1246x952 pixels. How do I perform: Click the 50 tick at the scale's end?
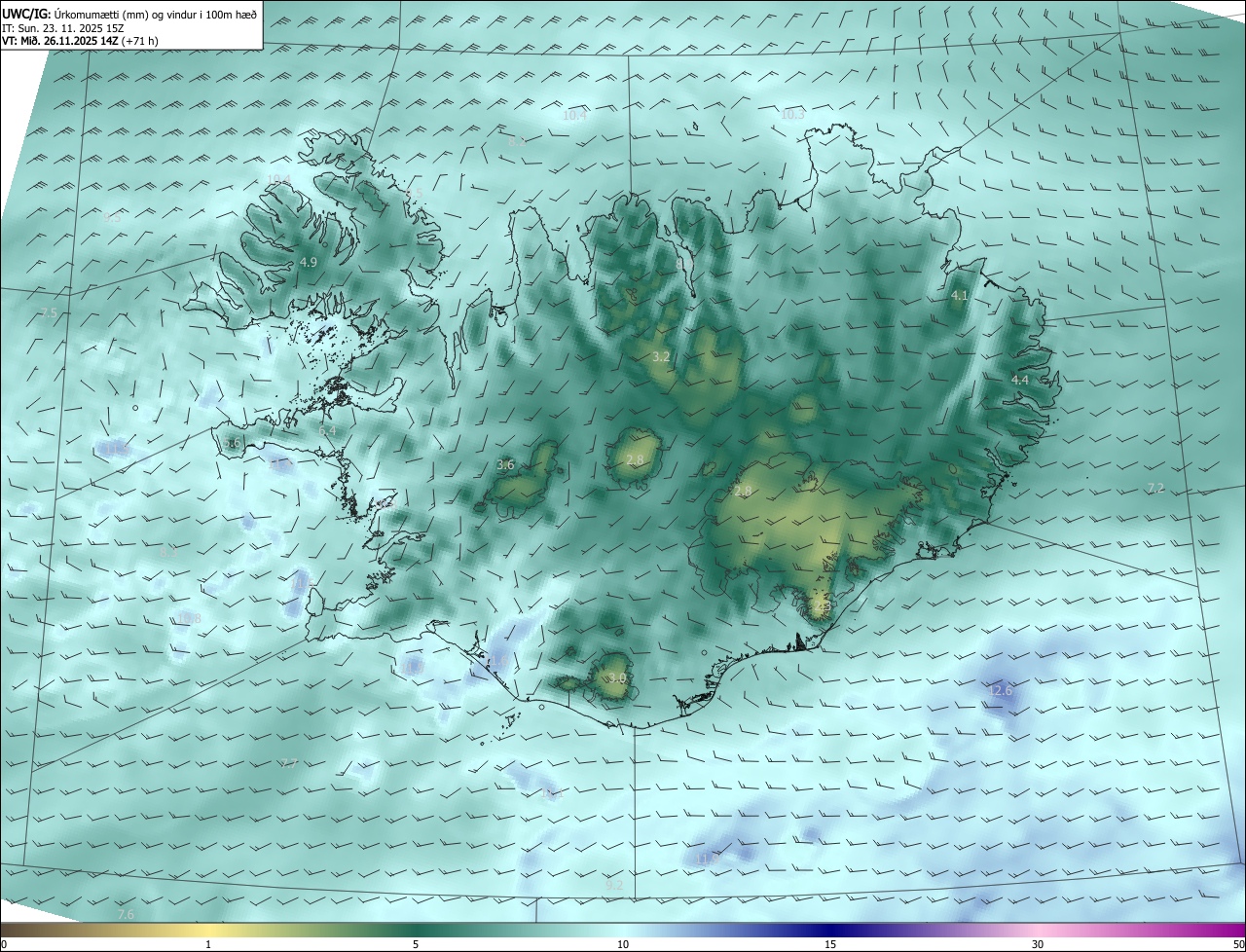click(x=1238, y=944)
